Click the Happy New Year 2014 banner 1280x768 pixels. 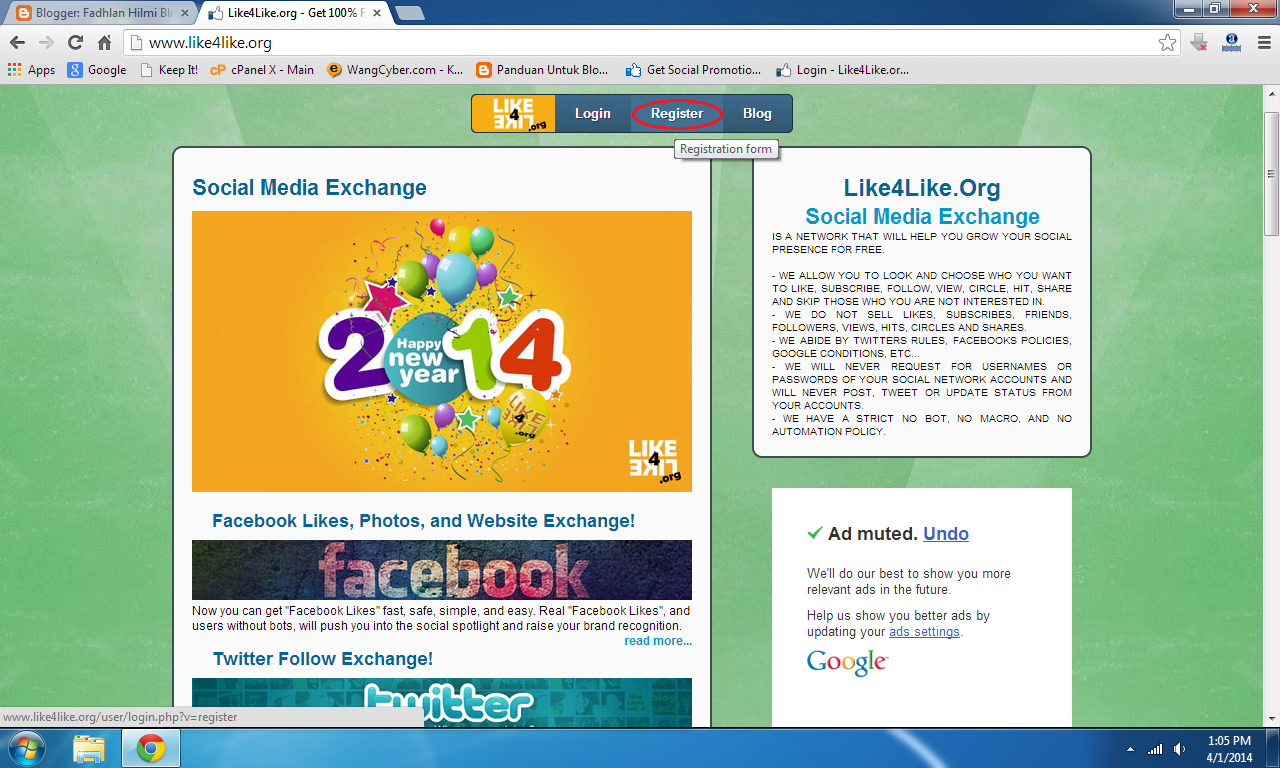pyautogui.click(x=442, y=351)
